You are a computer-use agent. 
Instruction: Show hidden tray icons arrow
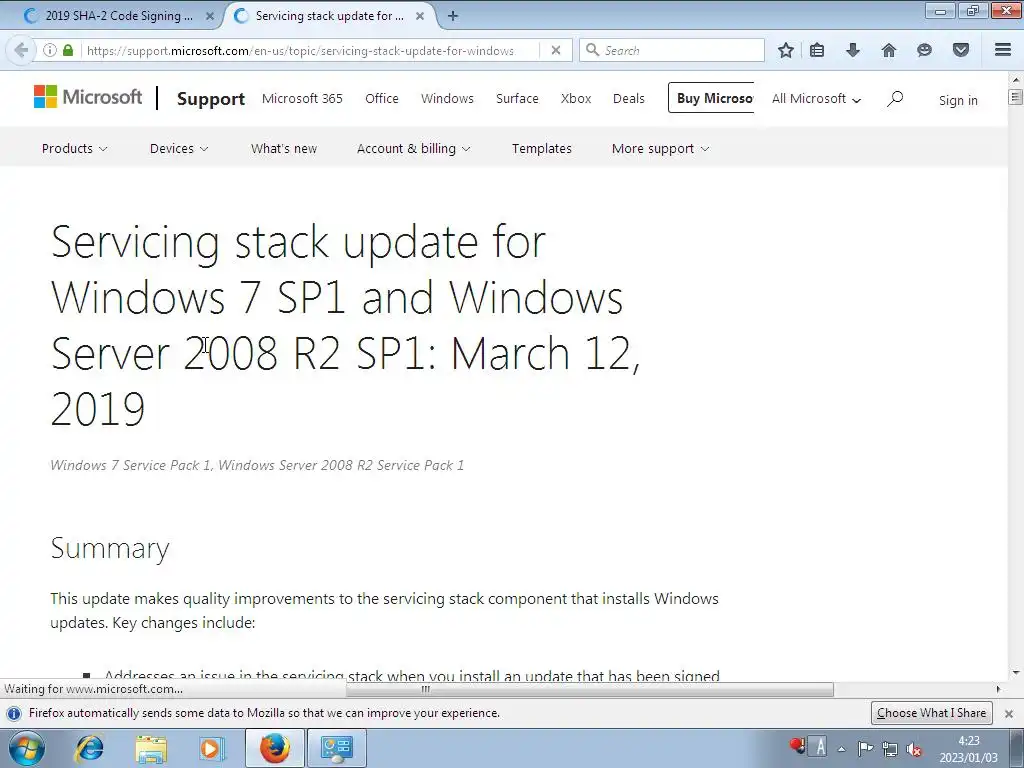(842, 749)
